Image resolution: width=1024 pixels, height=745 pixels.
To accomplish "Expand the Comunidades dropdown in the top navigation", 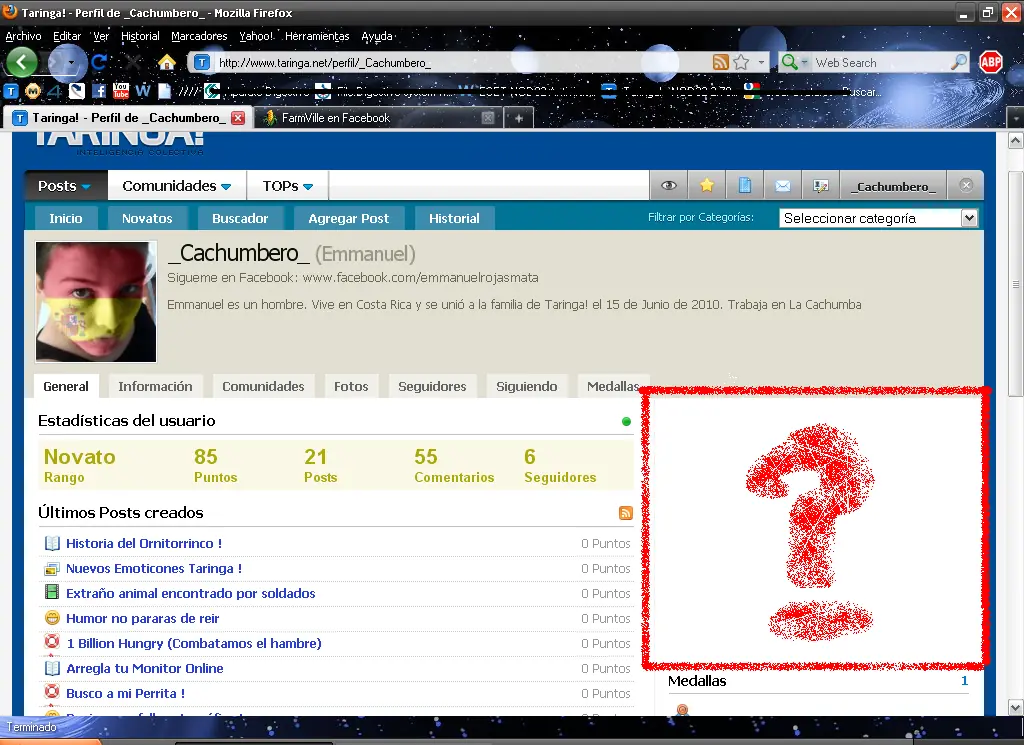I will [176, 186].
